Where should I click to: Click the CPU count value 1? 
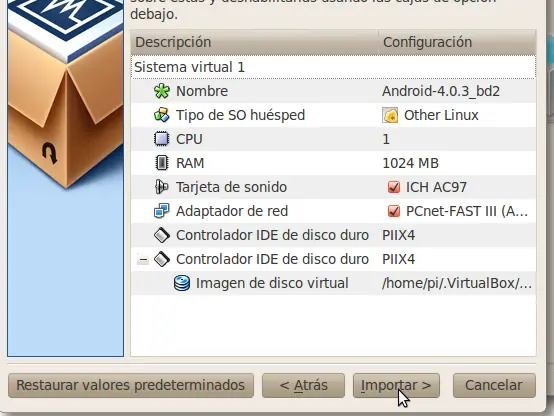point(386,139)
